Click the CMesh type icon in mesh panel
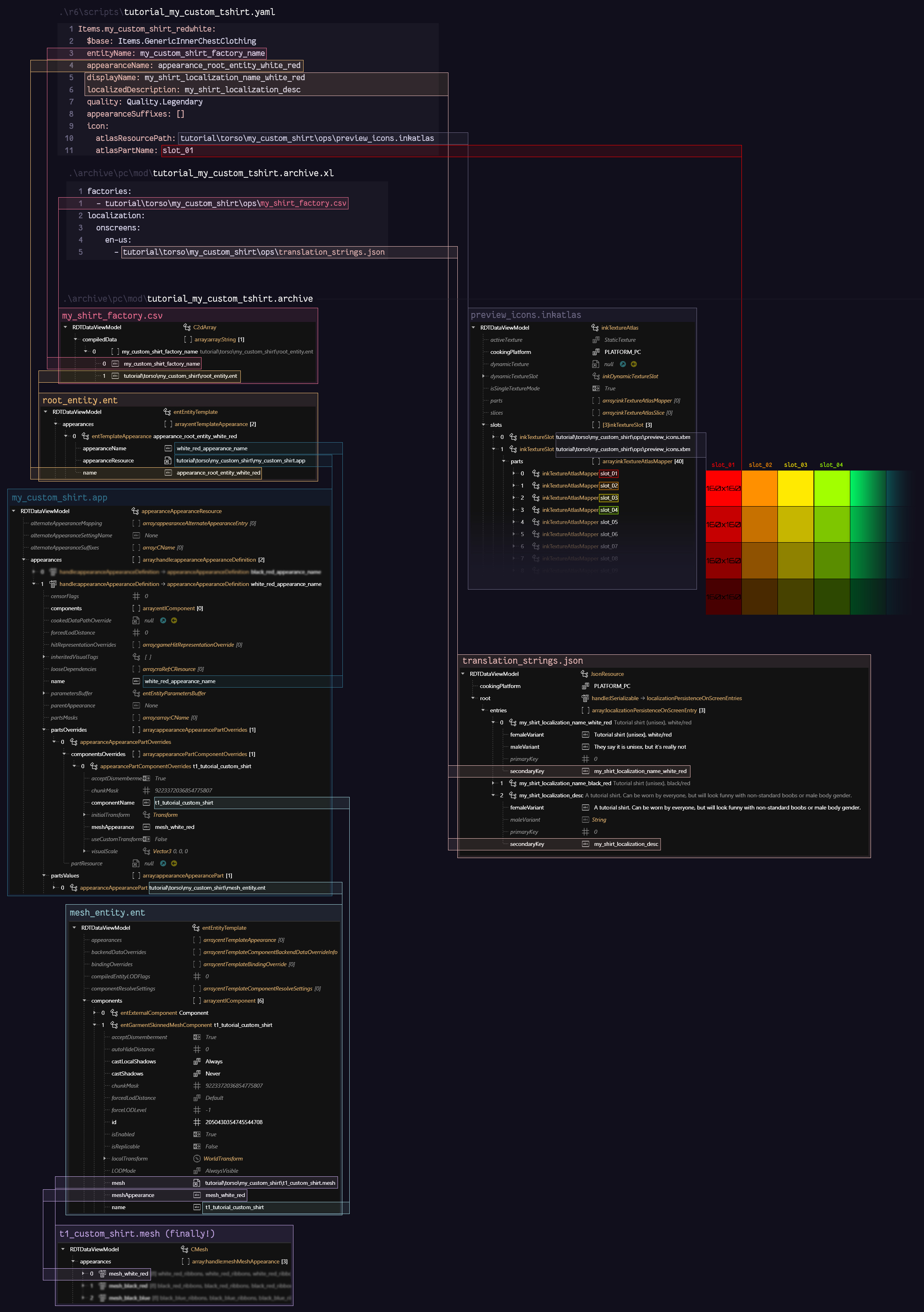 coord(185,1249)
